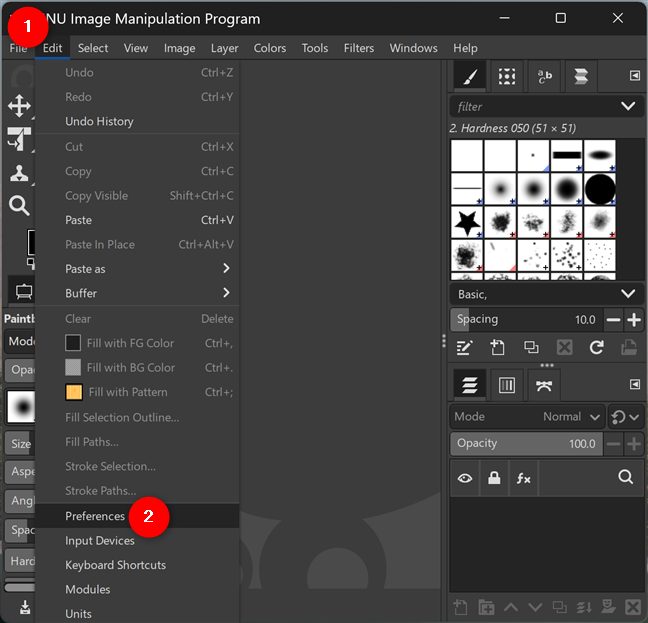Toggle the layer effects fx column
This screenshot has height=623, width=648.
523,478
